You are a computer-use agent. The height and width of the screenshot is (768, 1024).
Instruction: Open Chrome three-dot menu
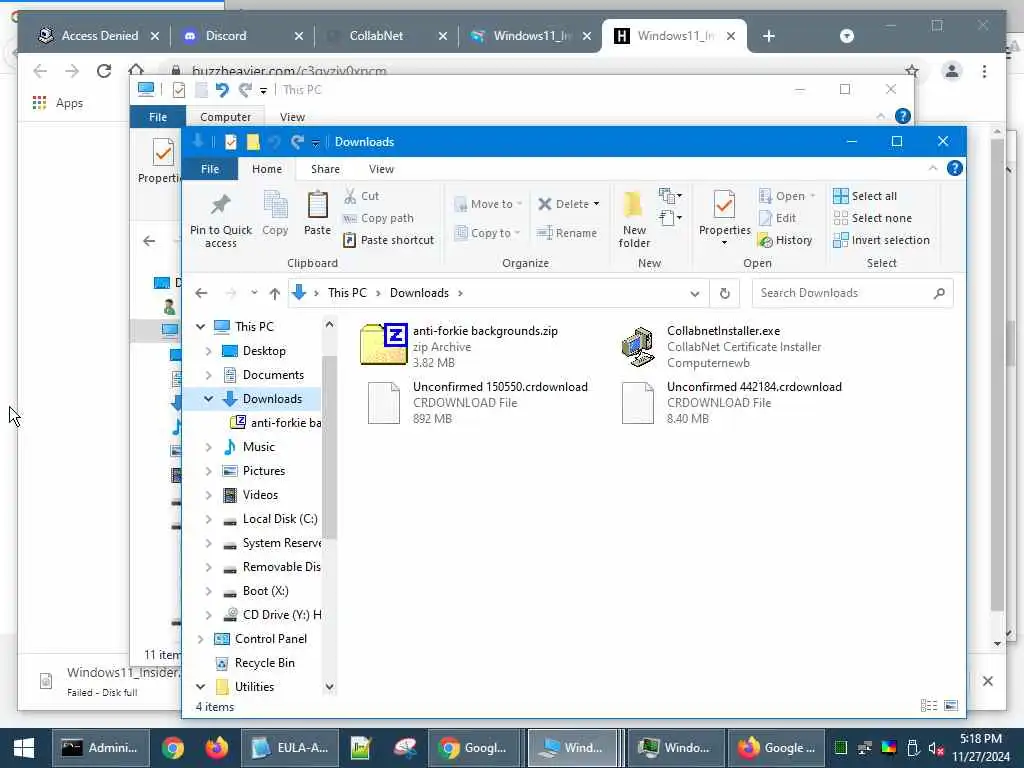tap(984, 71)
